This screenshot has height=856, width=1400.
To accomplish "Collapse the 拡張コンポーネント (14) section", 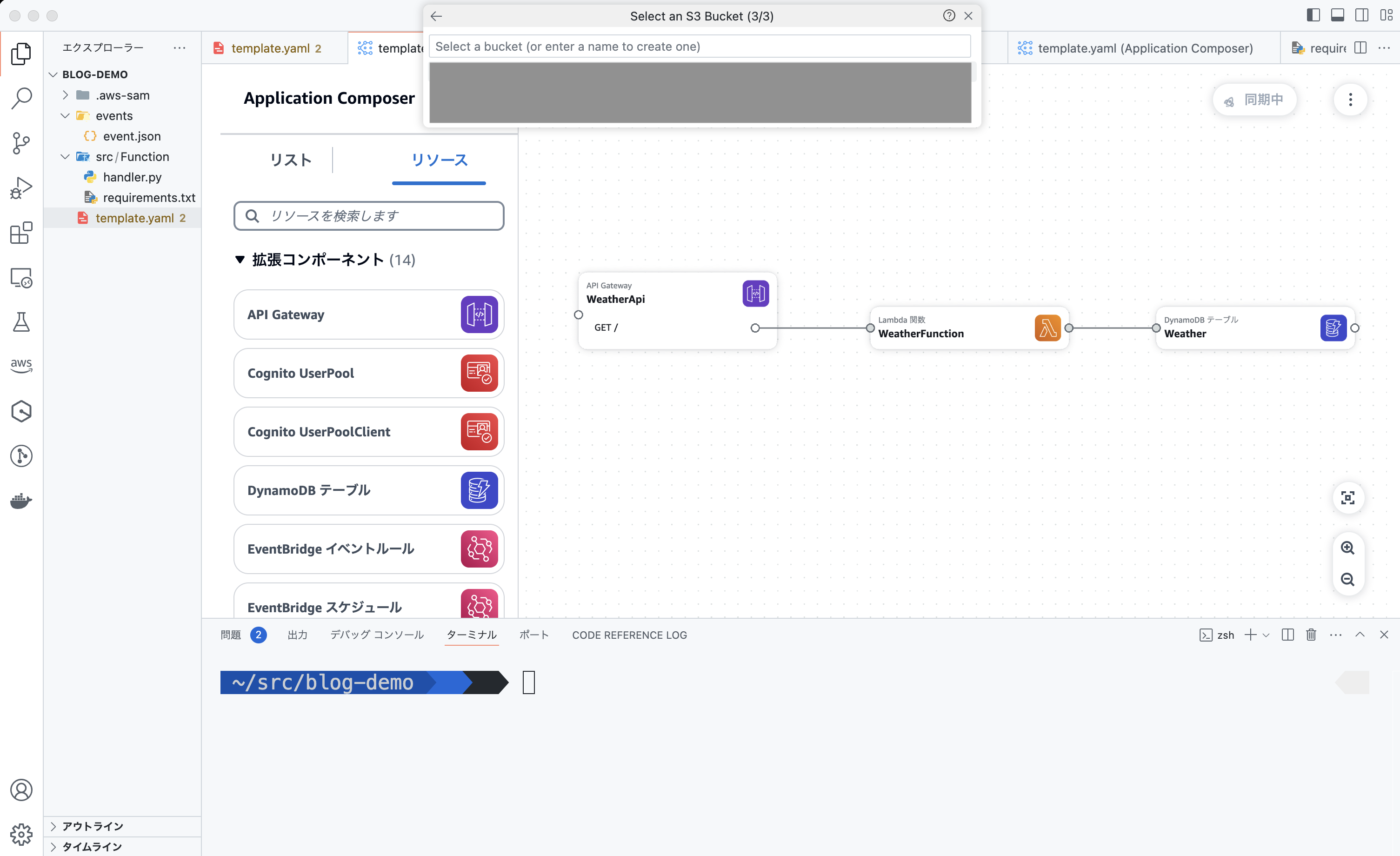I will pyautogui.click(x=240, y=260).
